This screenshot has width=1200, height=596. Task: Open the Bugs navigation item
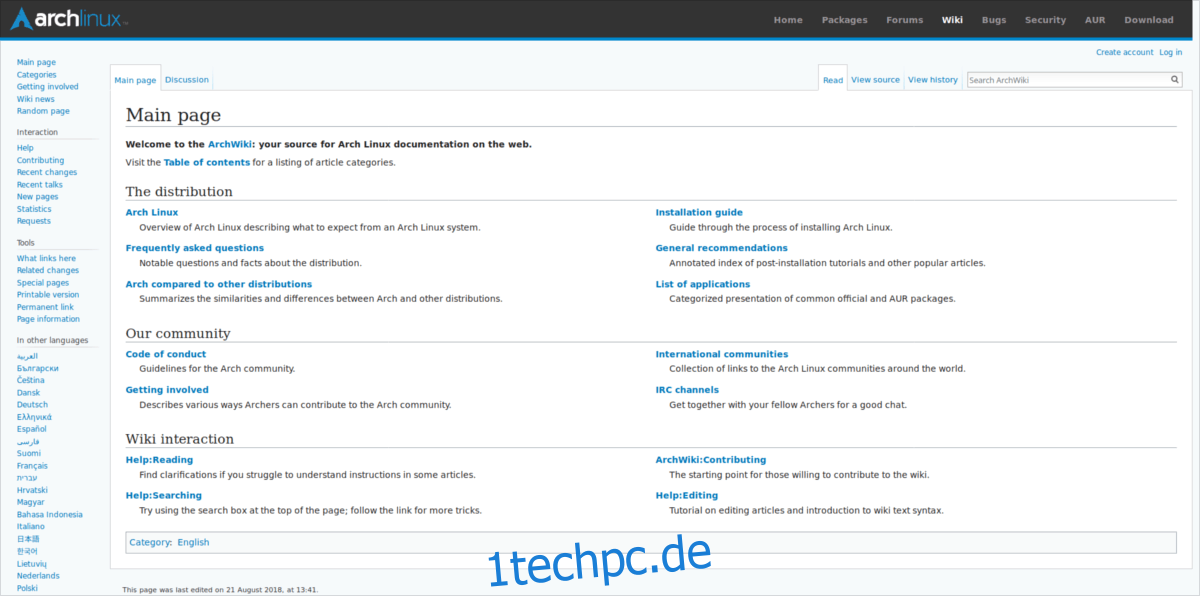pos(994,20)
